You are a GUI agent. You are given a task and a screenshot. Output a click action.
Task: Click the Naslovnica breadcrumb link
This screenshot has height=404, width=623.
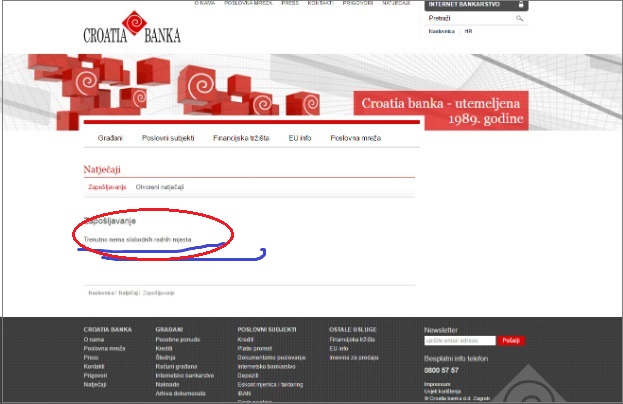tap(101, 293)
